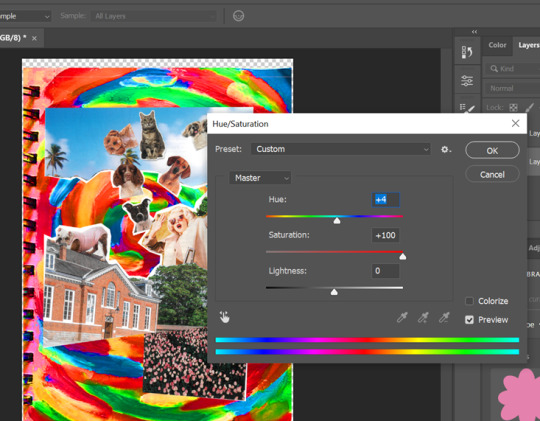Click the Hue slider handle
This screenshot has width=540, height=421.
(337, 220)
